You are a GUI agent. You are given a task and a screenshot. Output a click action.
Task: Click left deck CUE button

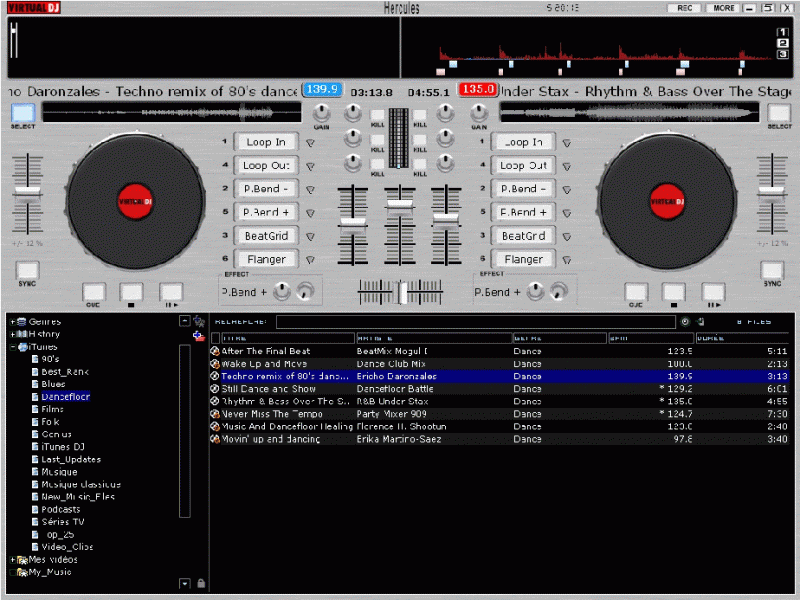94,292
